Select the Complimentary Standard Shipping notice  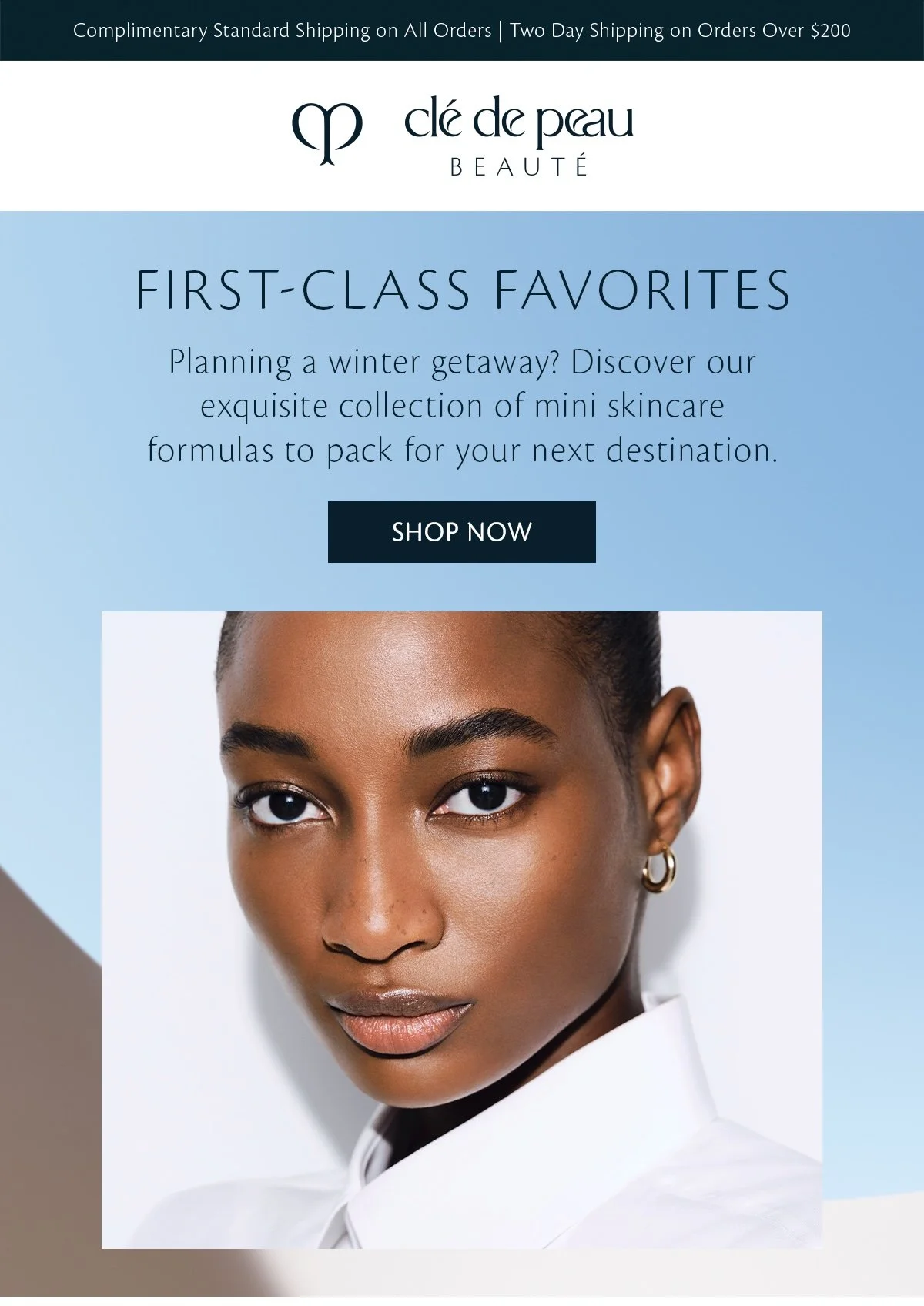click(282, 31)
